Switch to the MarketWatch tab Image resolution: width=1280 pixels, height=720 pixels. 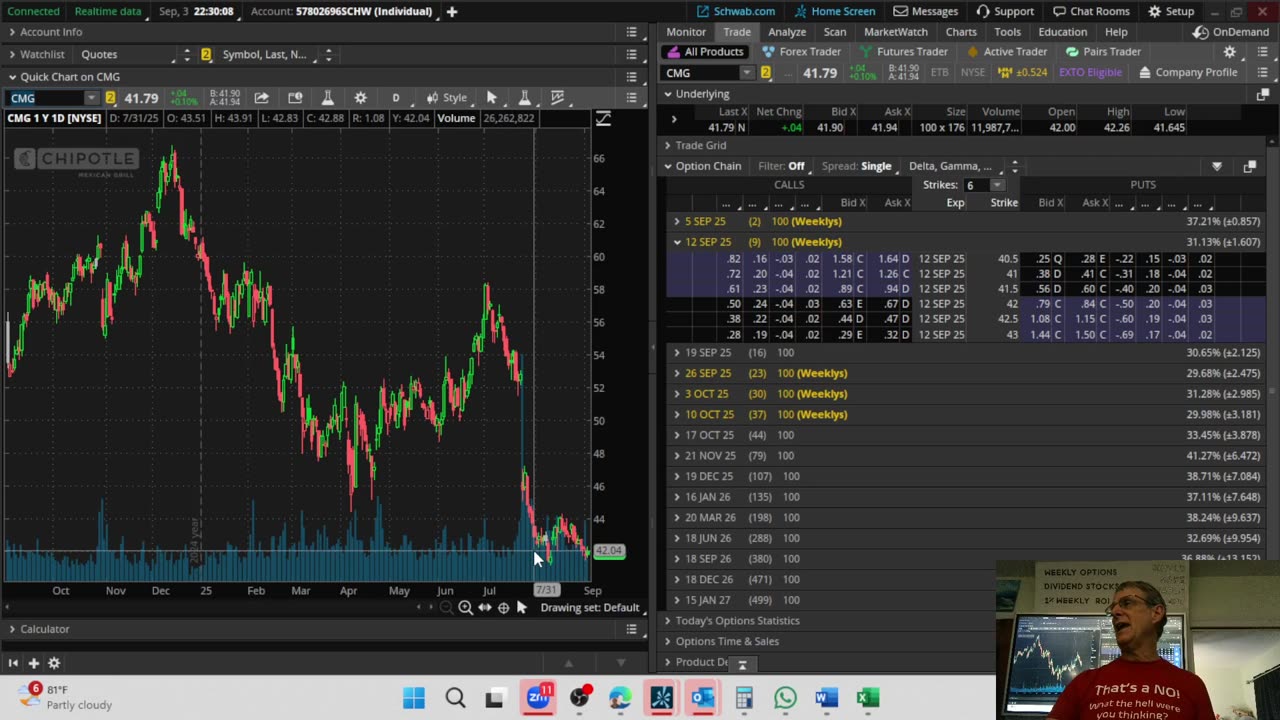[896, 32]
